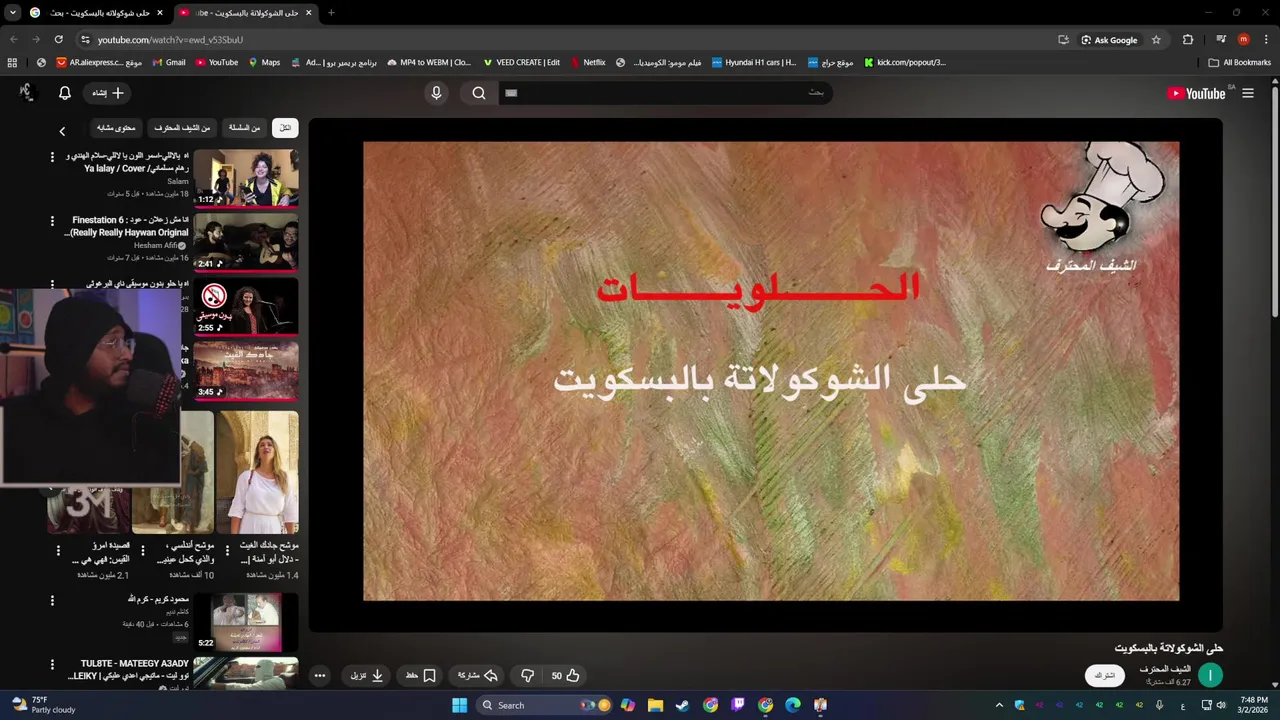The height and width of the screenshot is (720, 1280).
Task: Open the محمود كريم 5:22 thumbnail
Action: 245,622
